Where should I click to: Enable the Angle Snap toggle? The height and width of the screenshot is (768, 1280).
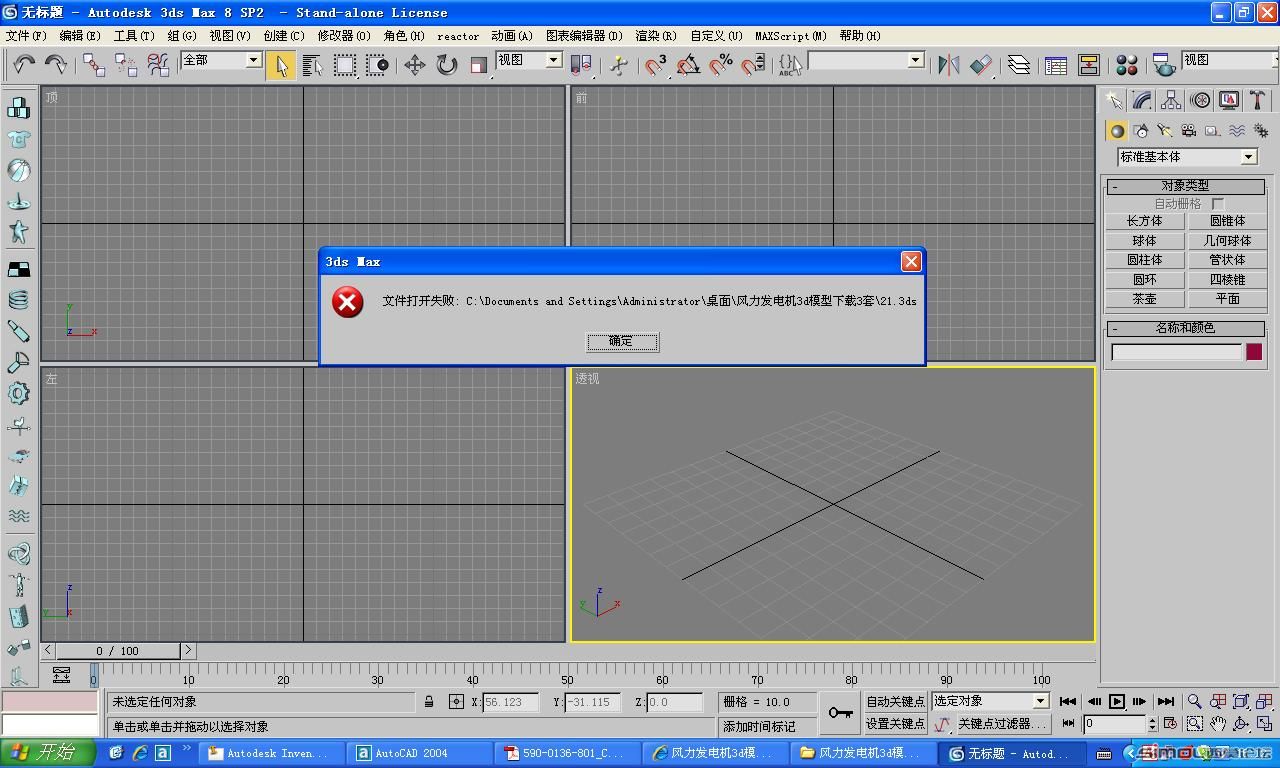click(688, 65)
